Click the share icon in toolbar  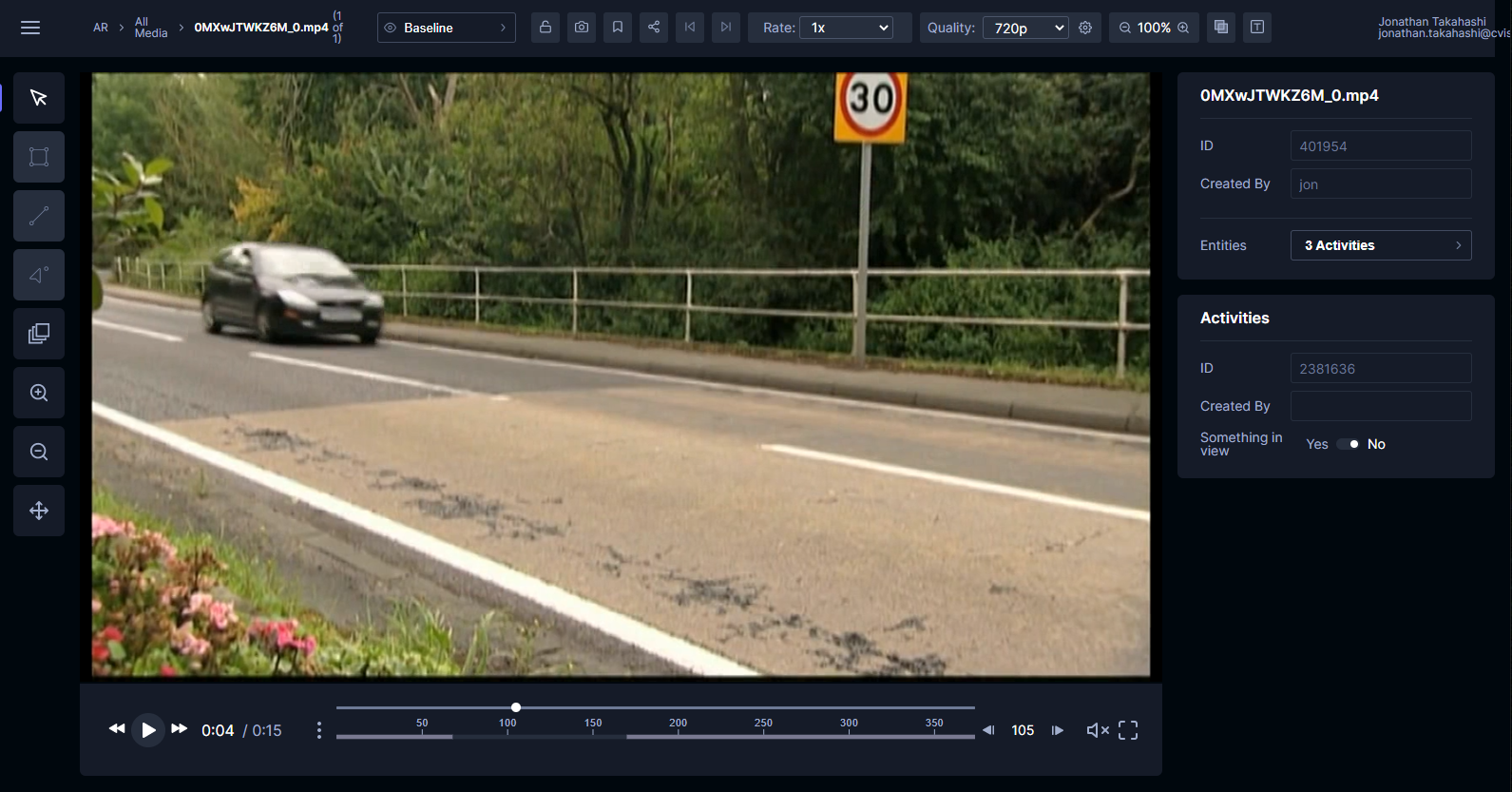pos(654,28)
